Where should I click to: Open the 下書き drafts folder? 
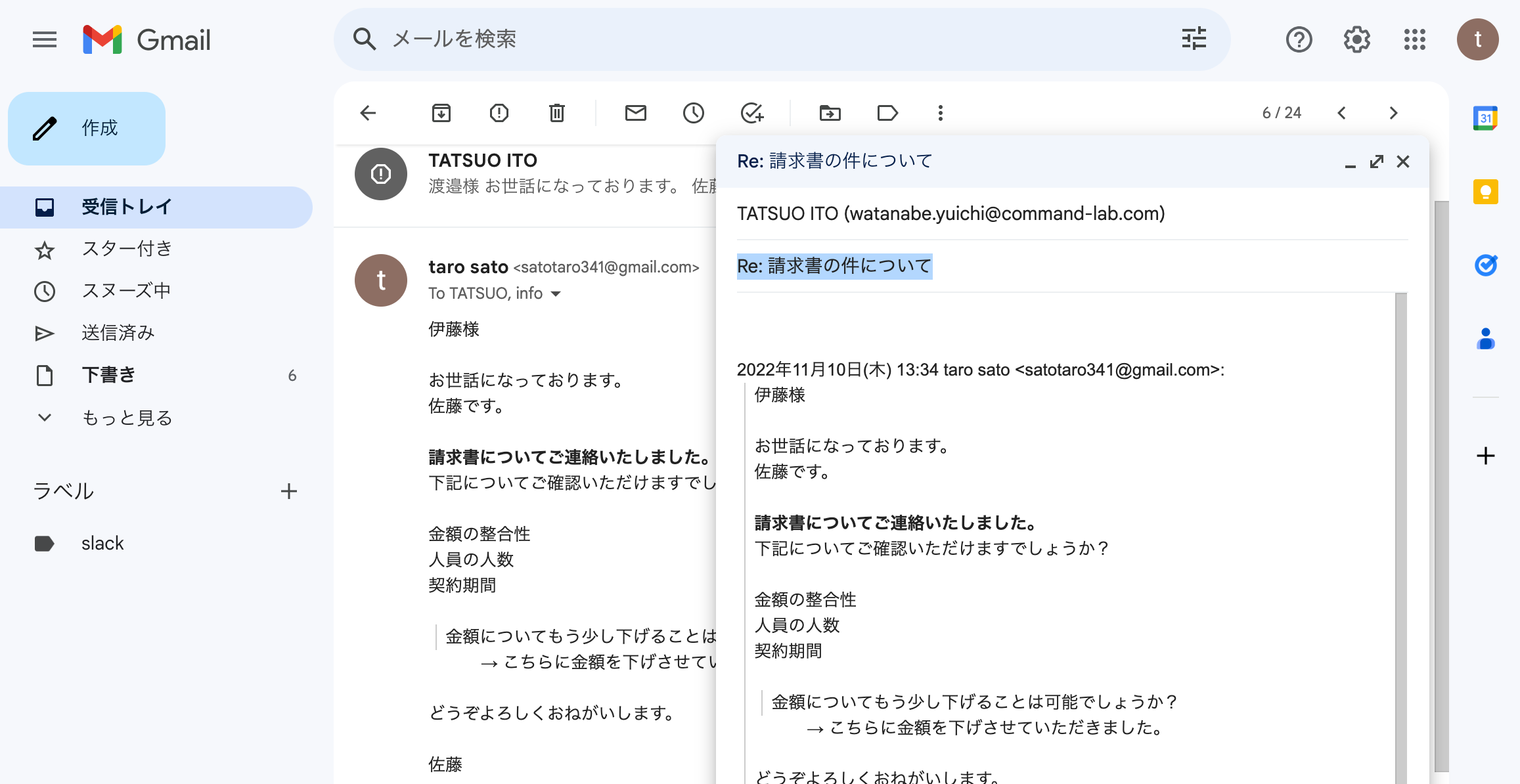point(156,376)
